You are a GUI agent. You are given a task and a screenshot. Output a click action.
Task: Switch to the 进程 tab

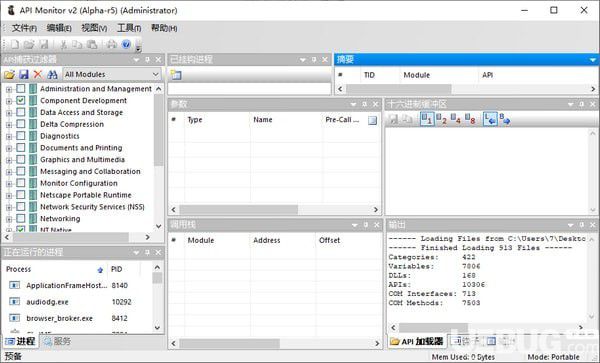21,341
